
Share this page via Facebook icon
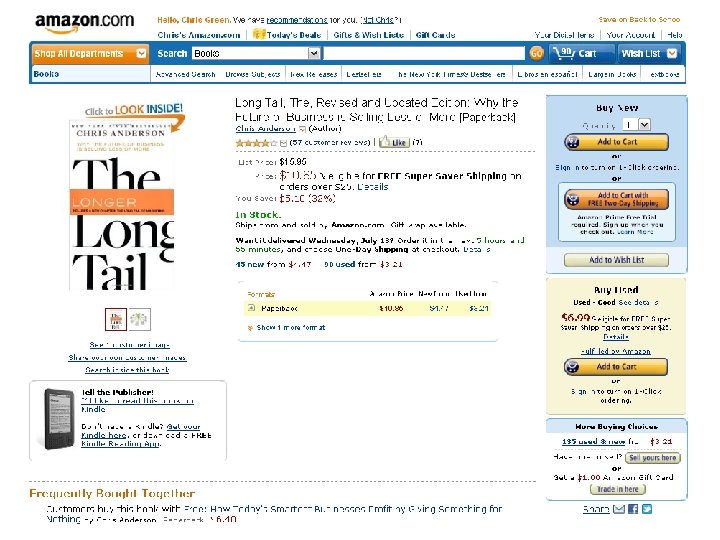click(x=633, y=509)
